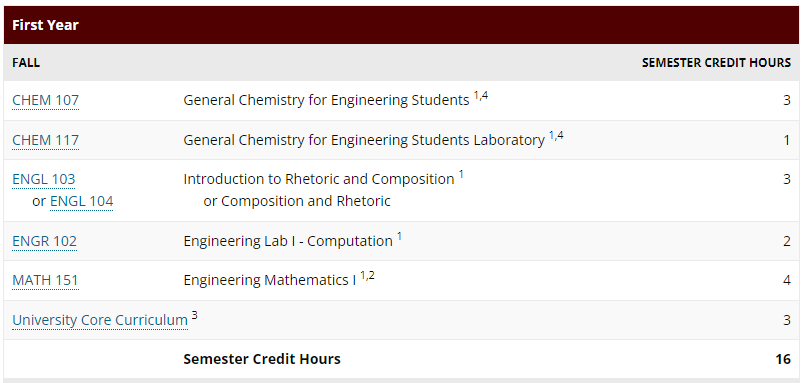Viewport: 812px width, 383px height.
Task: Open the University Core Curriculum link
Action: pyautogui.click(x=100, y=320)
